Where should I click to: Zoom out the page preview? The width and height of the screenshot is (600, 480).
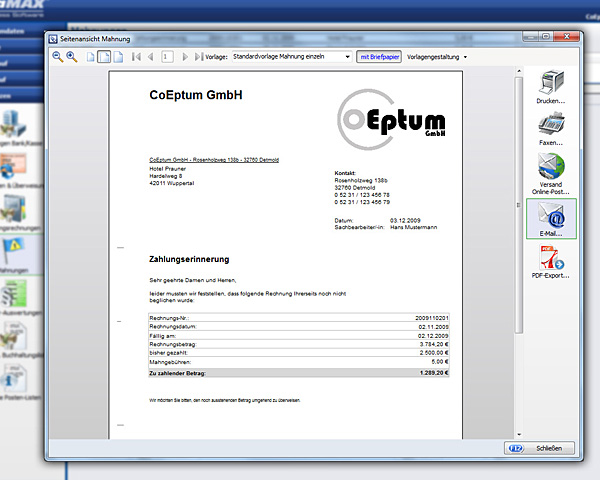click(58, 57)
